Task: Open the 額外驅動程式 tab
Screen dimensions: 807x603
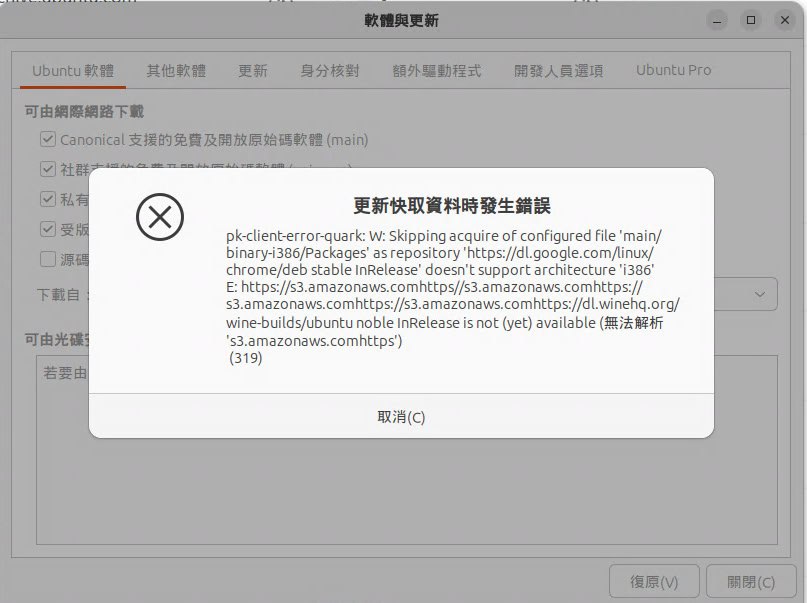Action: [437, 71]
